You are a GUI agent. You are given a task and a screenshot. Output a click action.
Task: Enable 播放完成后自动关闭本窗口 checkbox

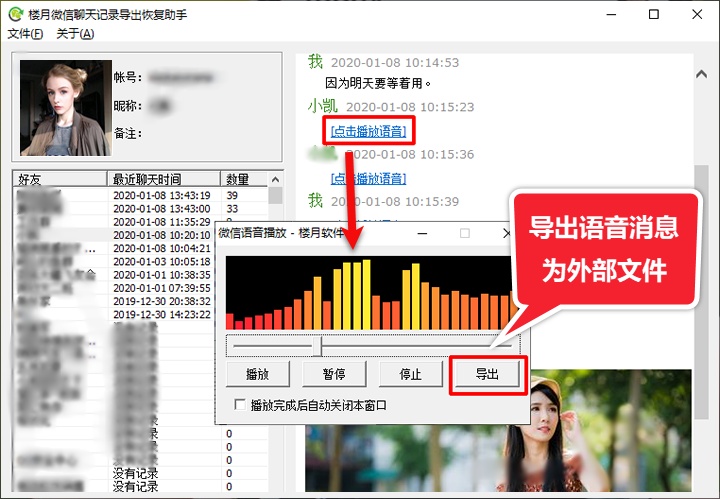[x=240, y=405]
